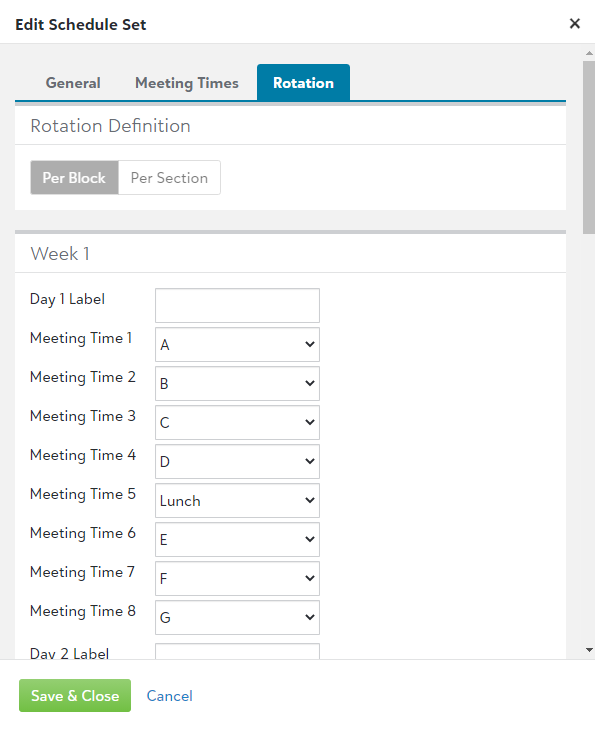Click the scrollbar up arrow
Image resolution: width=595 pixels, height=729 pixels.
click(589, 53)
